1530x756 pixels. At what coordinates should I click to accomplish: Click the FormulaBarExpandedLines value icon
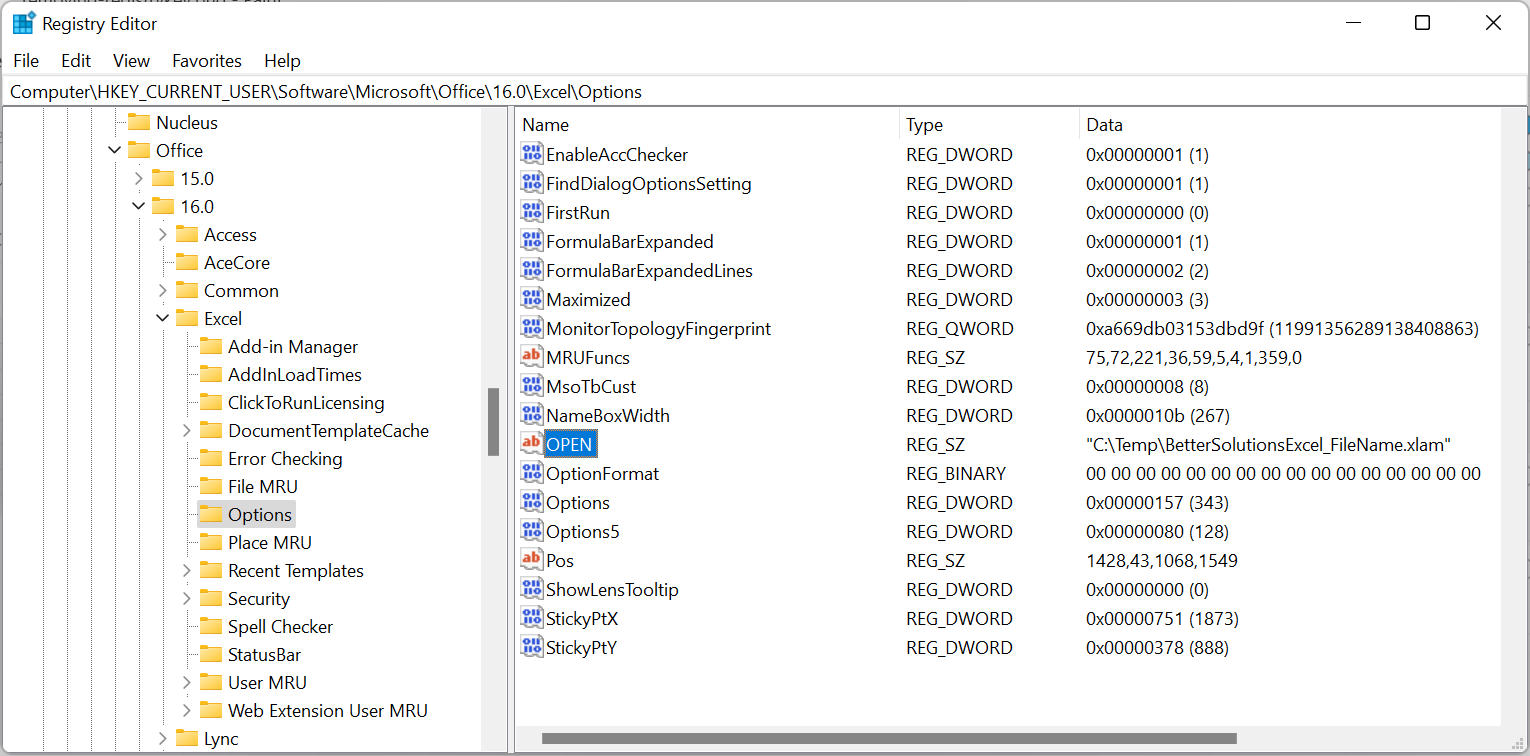532,270
